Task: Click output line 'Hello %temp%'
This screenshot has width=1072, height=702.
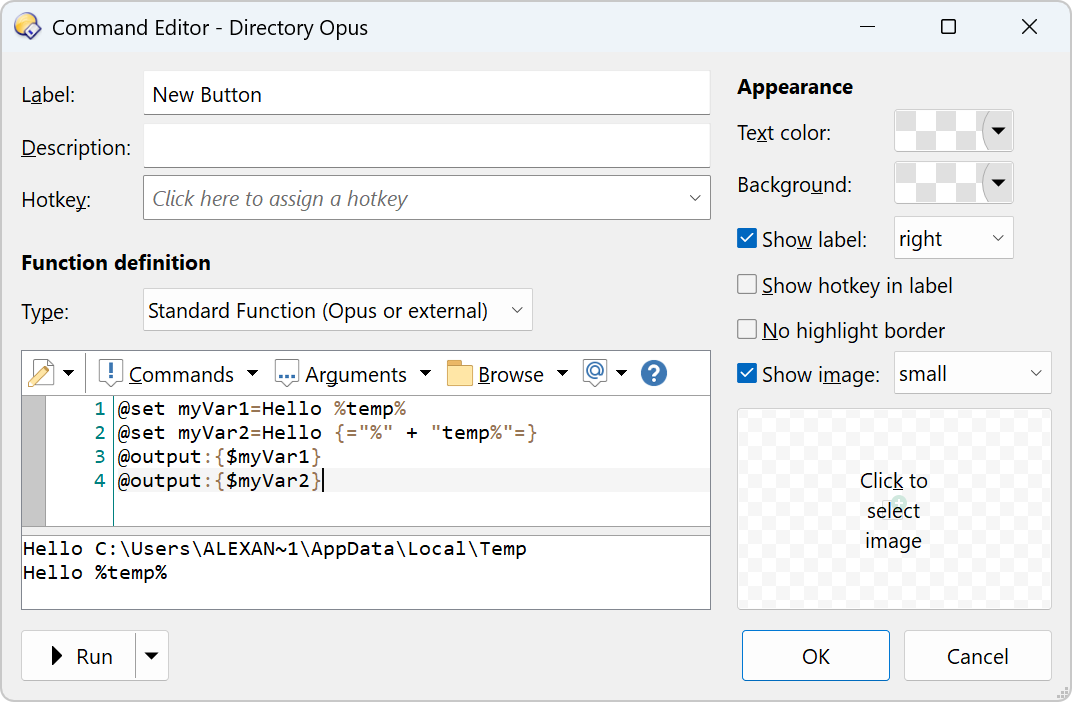Action: pyautogui.click(x=95, y=573)
